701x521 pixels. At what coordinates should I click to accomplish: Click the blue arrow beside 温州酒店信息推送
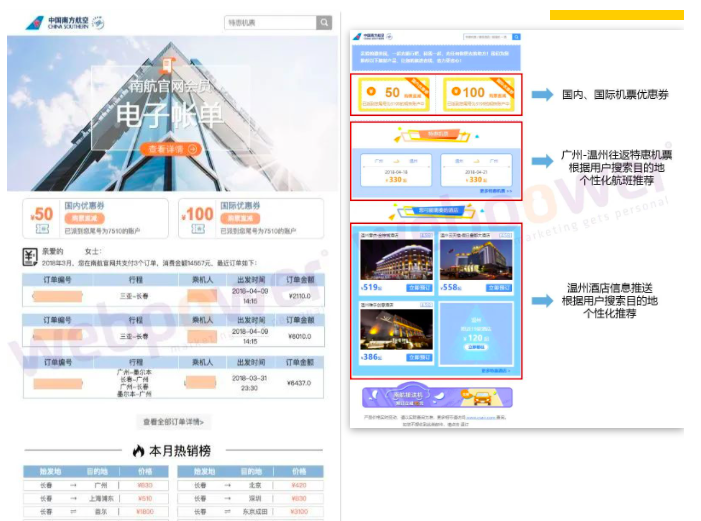point(541,300)
